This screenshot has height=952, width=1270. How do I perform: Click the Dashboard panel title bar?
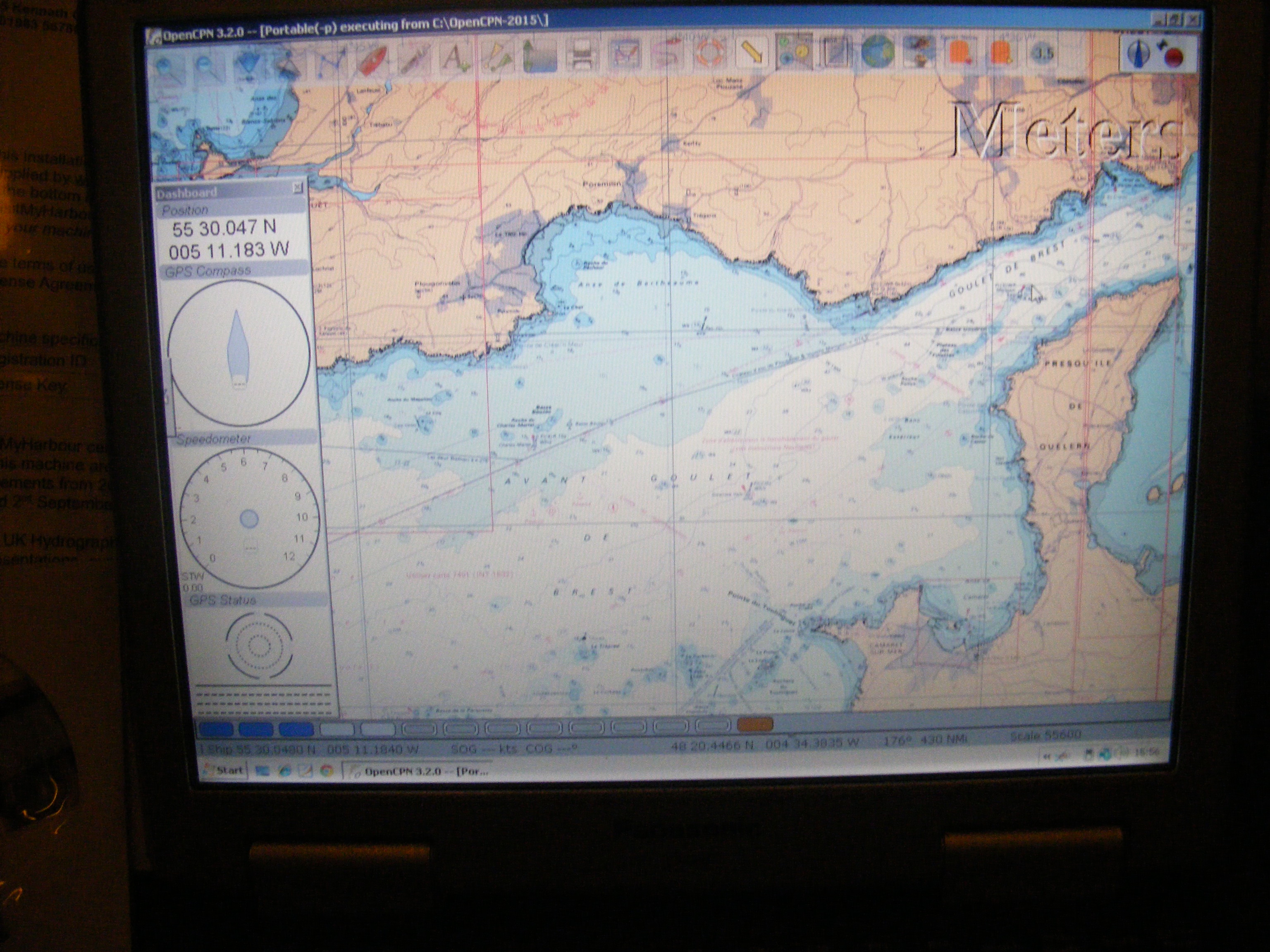[230, 190]
